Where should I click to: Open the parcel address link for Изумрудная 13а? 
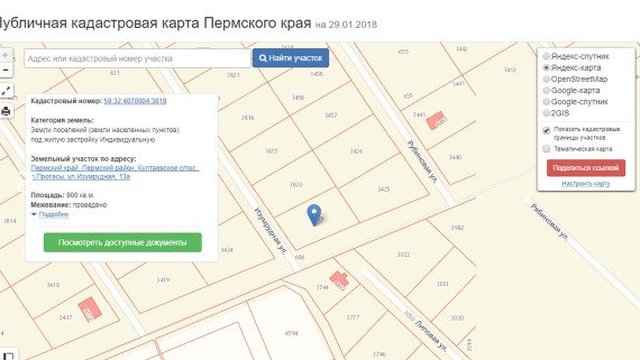tap(115, 172)
